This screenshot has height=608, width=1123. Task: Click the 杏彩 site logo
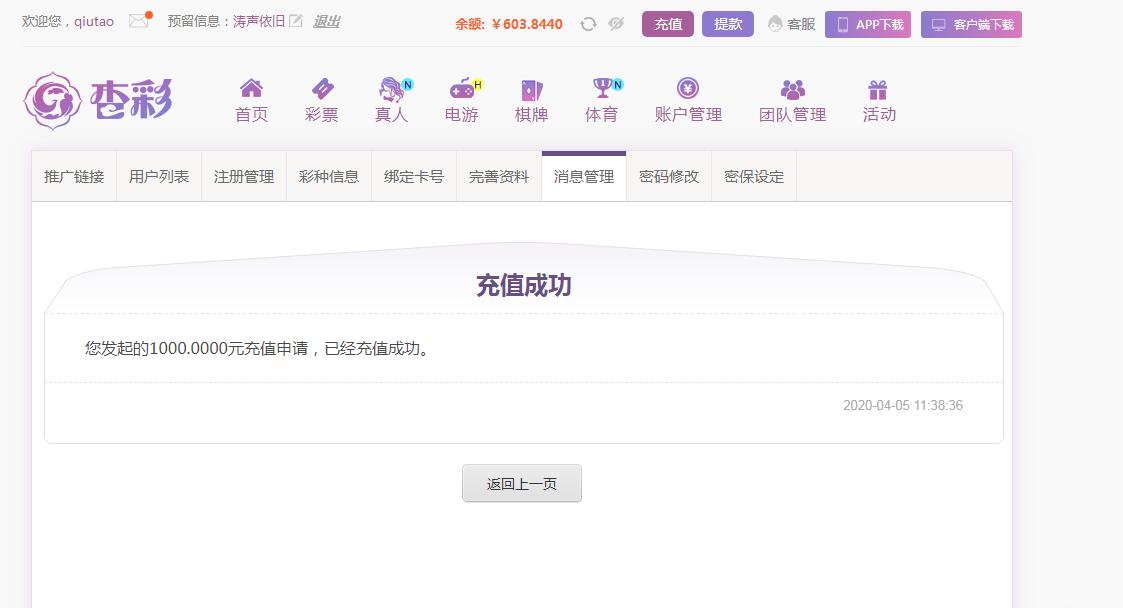pos(98,100)
